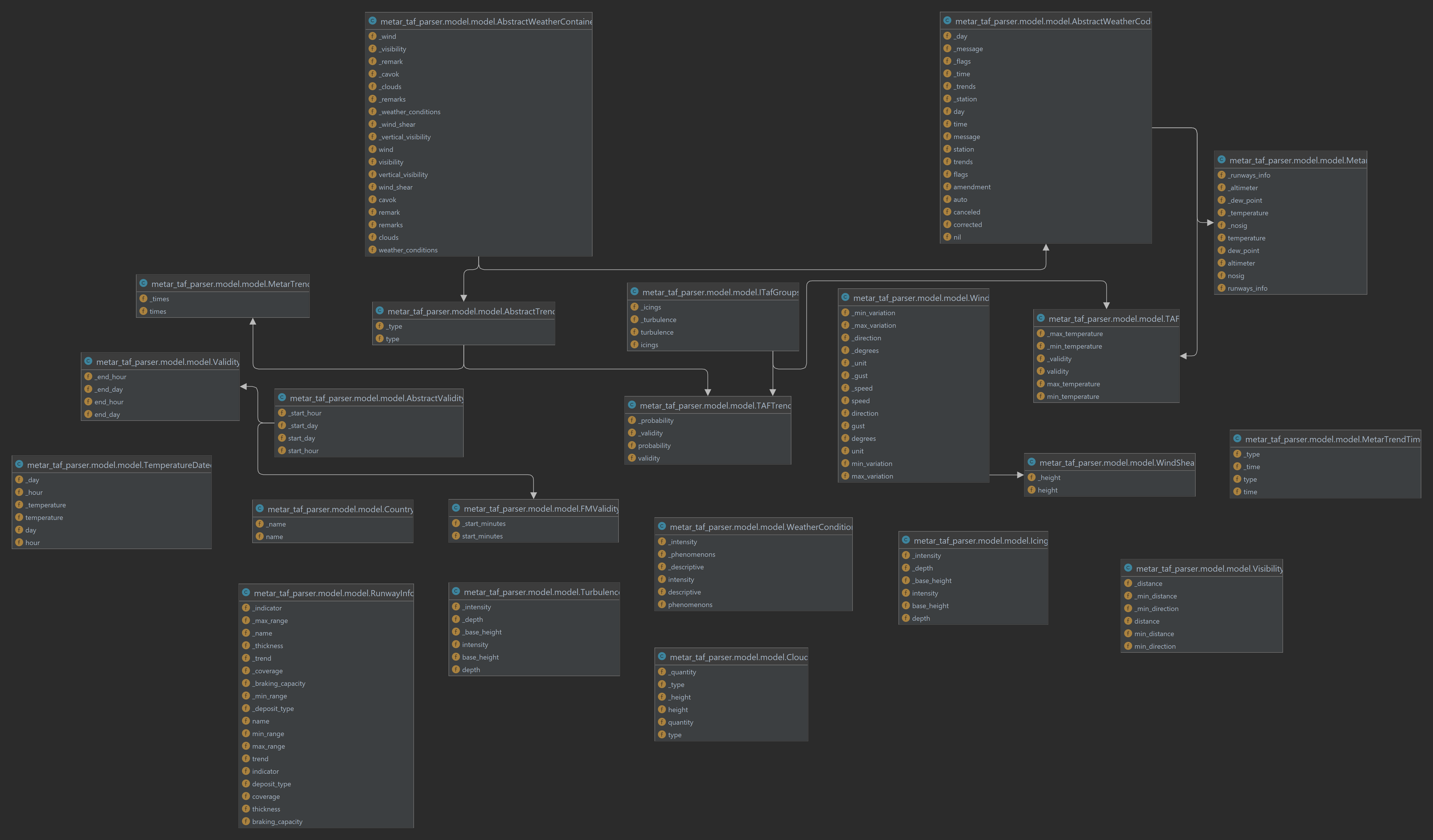Click the class icon on the Cloud node
The image size is (1433, 840).
coord(662,657)
